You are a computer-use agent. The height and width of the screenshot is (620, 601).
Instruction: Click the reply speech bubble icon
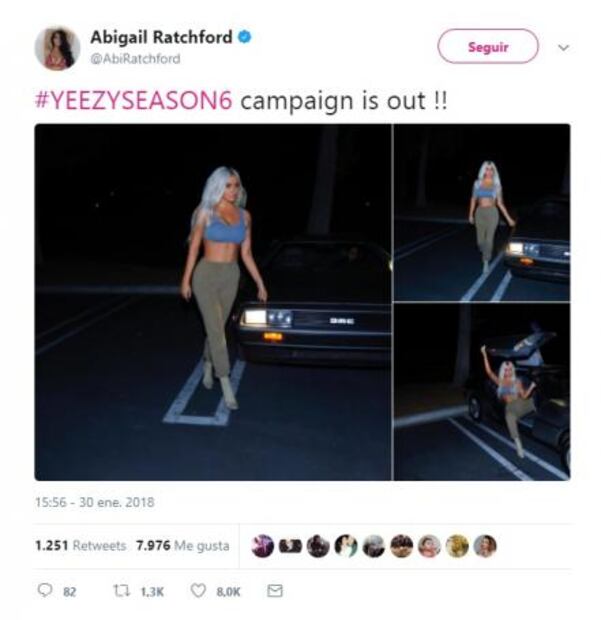[x=45, y=591]
